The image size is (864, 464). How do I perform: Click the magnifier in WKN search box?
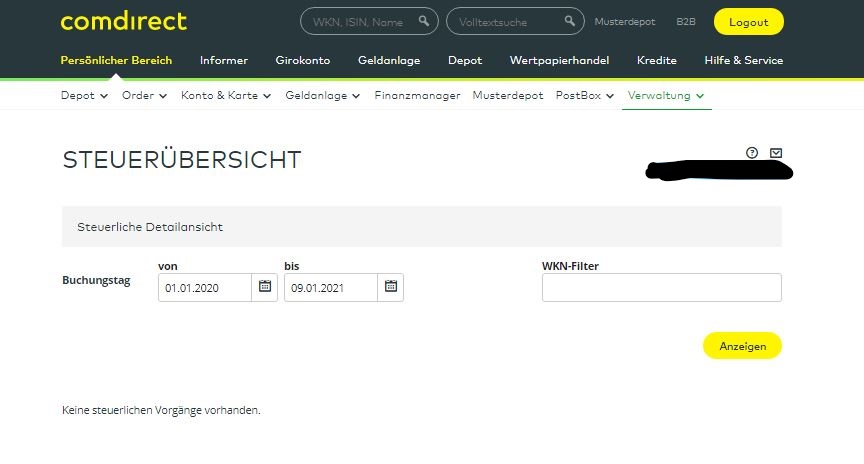click(x=425, y=21)
